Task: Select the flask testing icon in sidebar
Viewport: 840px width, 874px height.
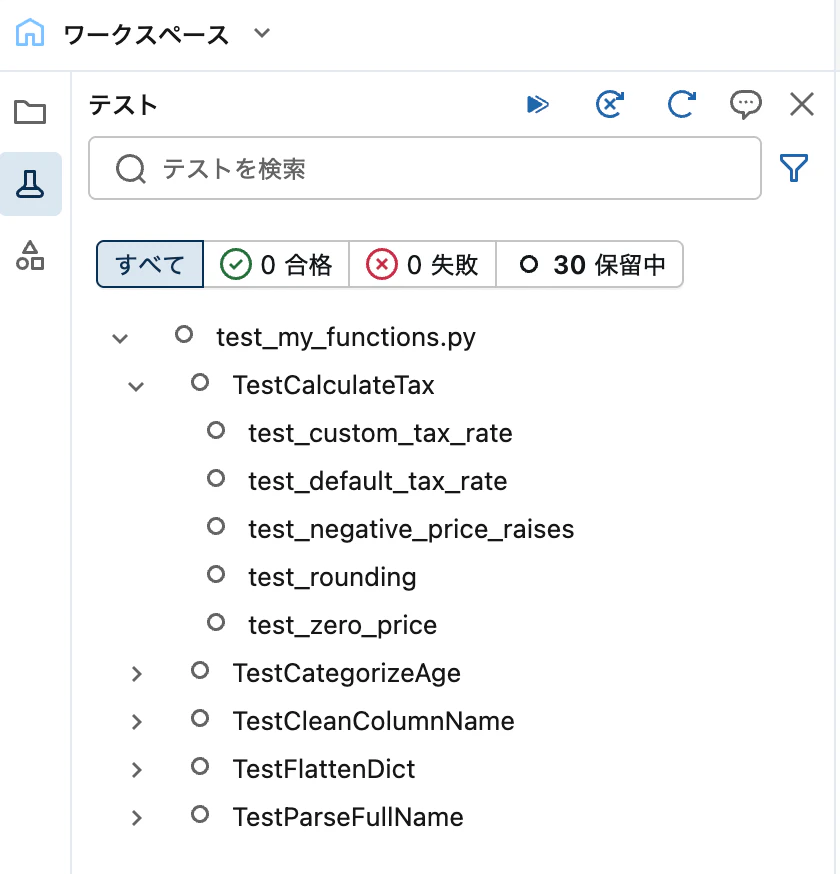Action: 30,184
